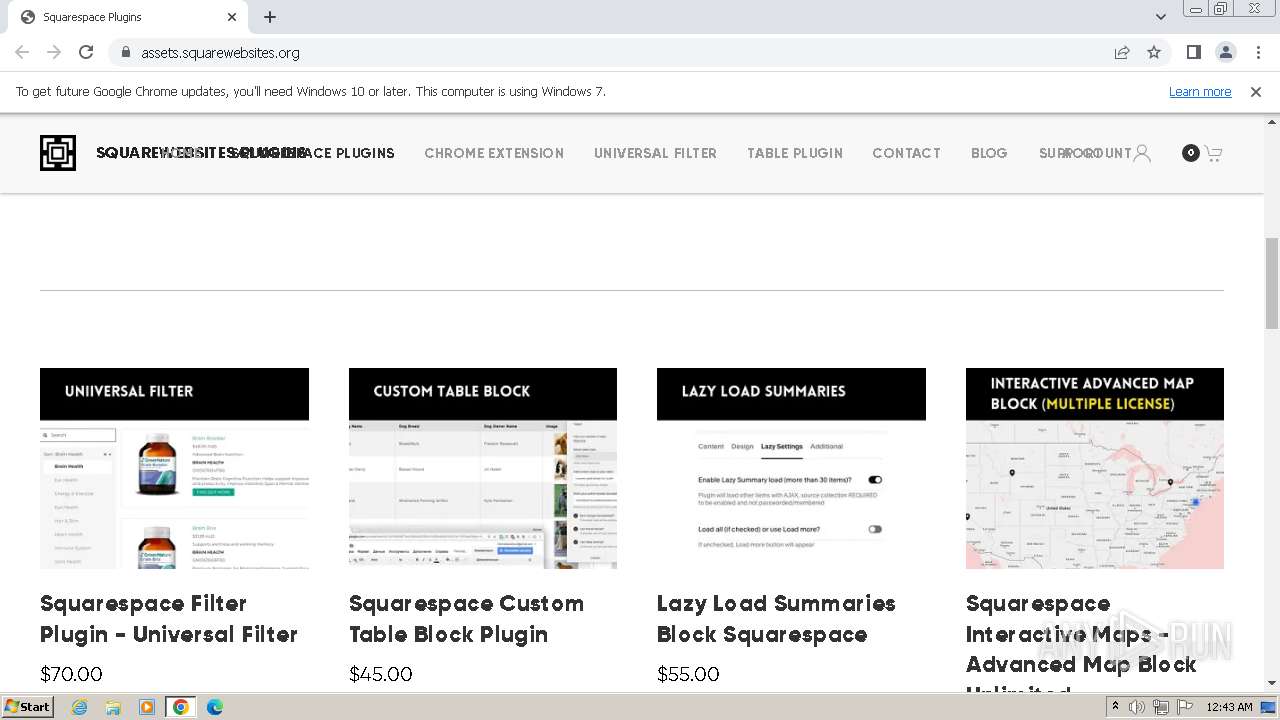Launch Microsoft Edge from the taskbar
Image resolution: width=1280 pixels, height=720 pixels.
pos(215,707)
